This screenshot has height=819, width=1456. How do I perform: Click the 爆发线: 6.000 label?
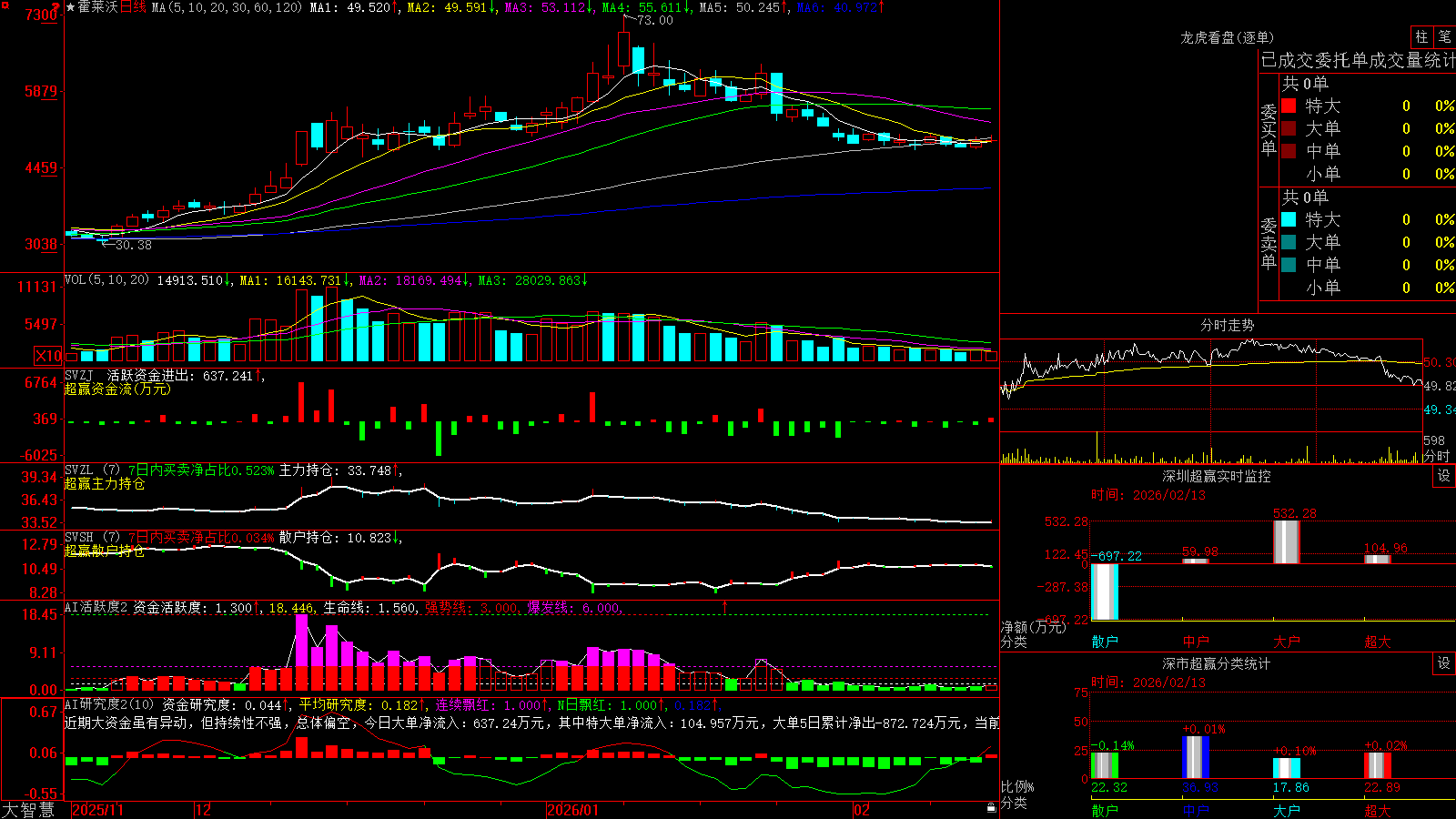(x=573, y=608)
